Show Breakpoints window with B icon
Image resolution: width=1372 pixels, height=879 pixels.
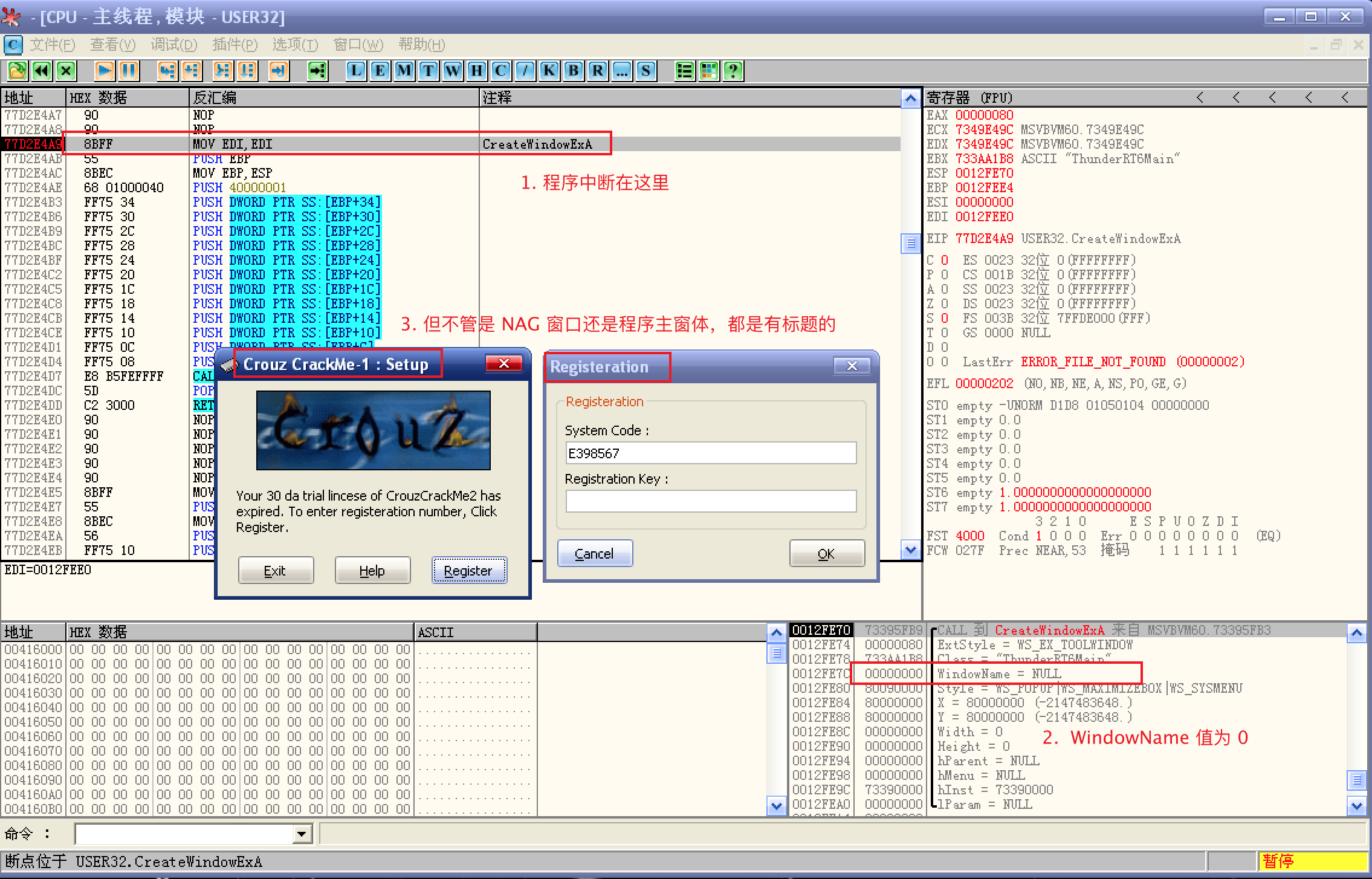pos(574,71)
